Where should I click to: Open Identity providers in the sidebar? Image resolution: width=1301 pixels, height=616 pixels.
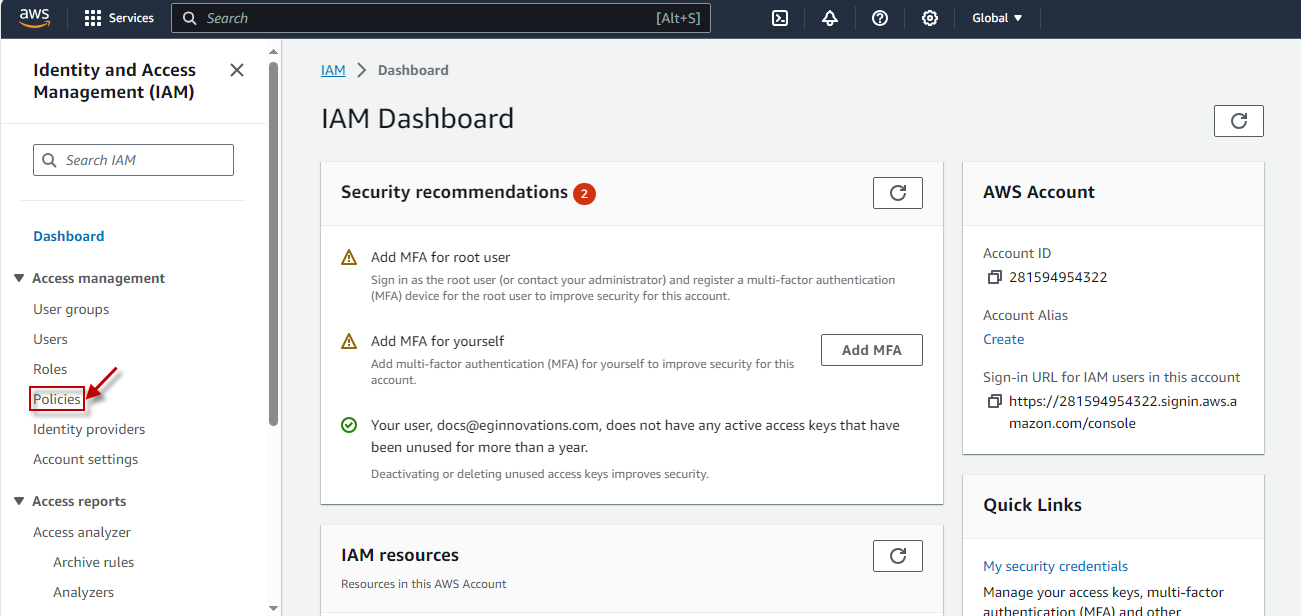(89, 429)
